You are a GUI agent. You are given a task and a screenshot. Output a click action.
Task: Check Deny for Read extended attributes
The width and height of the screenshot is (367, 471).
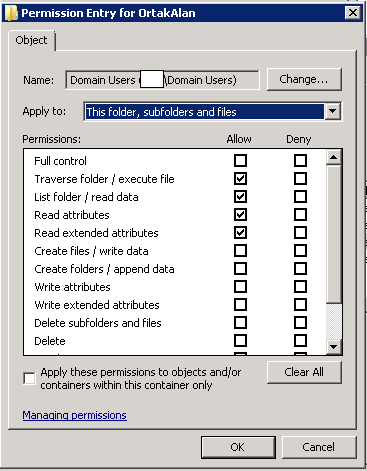(300, 233)
